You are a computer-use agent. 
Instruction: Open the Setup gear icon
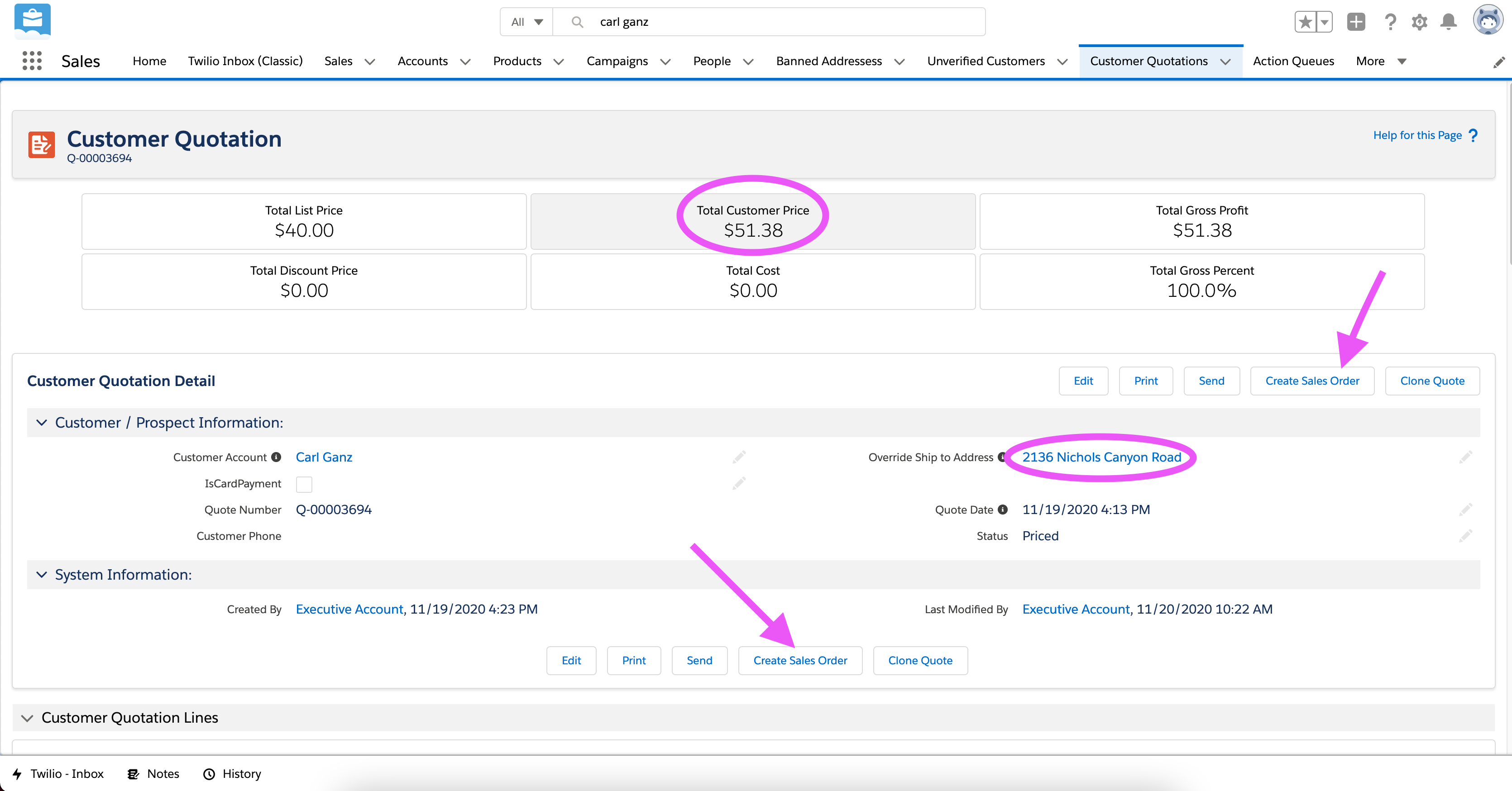click(x=1419, y=22)
